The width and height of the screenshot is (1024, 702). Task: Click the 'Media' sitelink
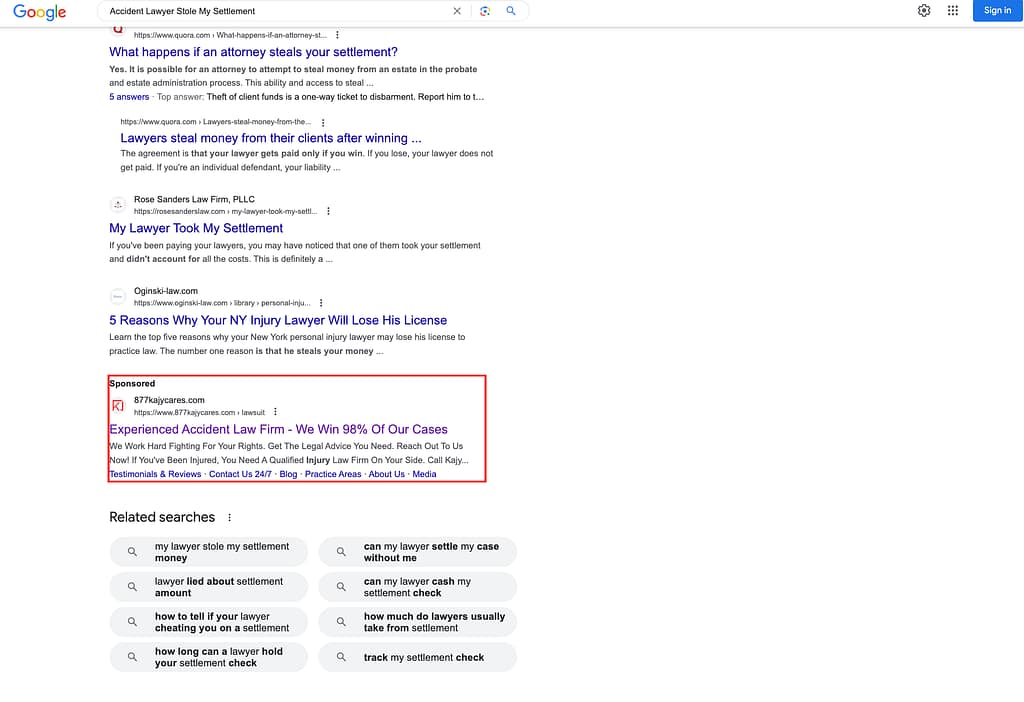tap(424, 474)
